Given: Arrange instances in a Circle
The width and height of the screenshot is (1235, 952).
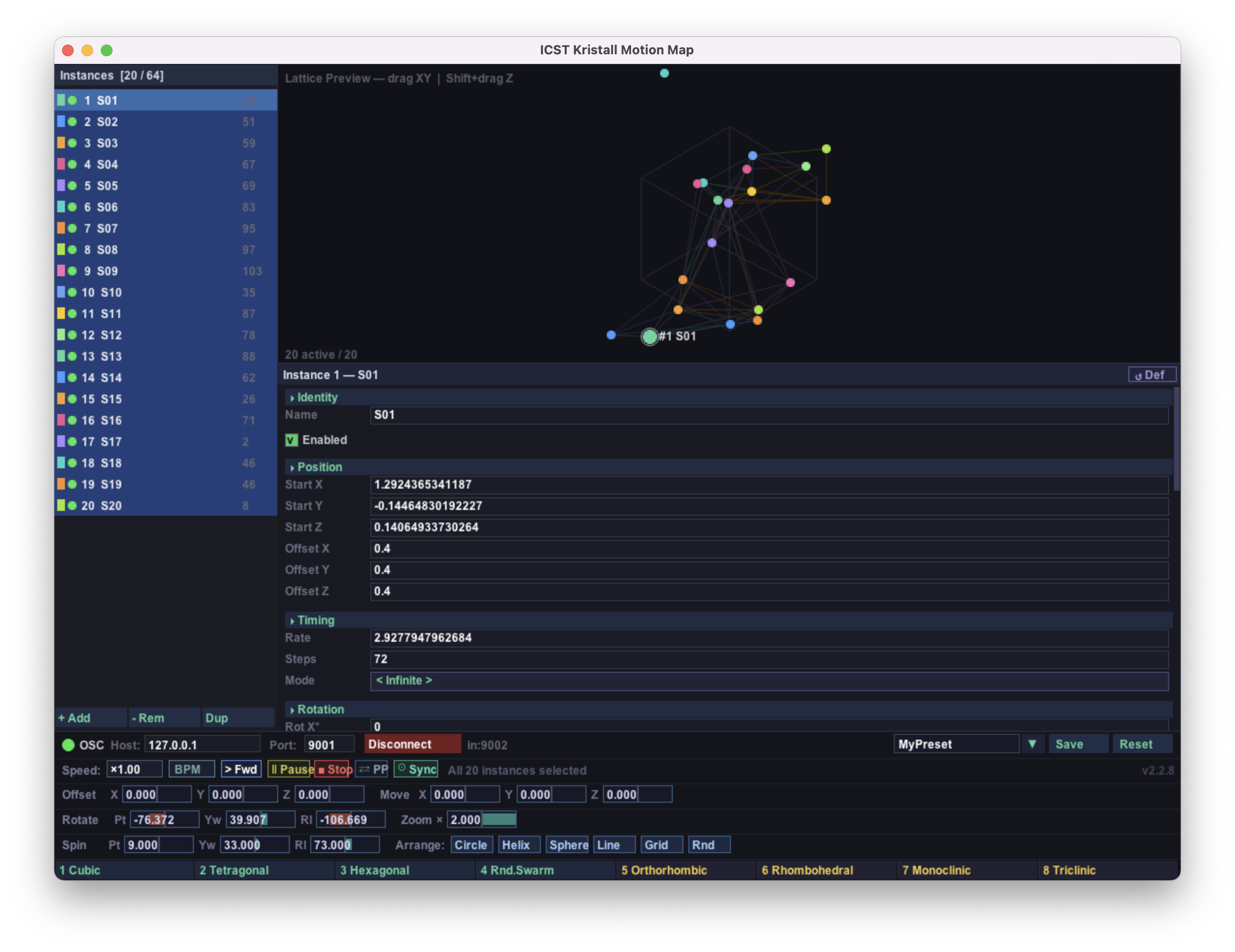Looking at the screenshot, I should click(x=471, y=844).
